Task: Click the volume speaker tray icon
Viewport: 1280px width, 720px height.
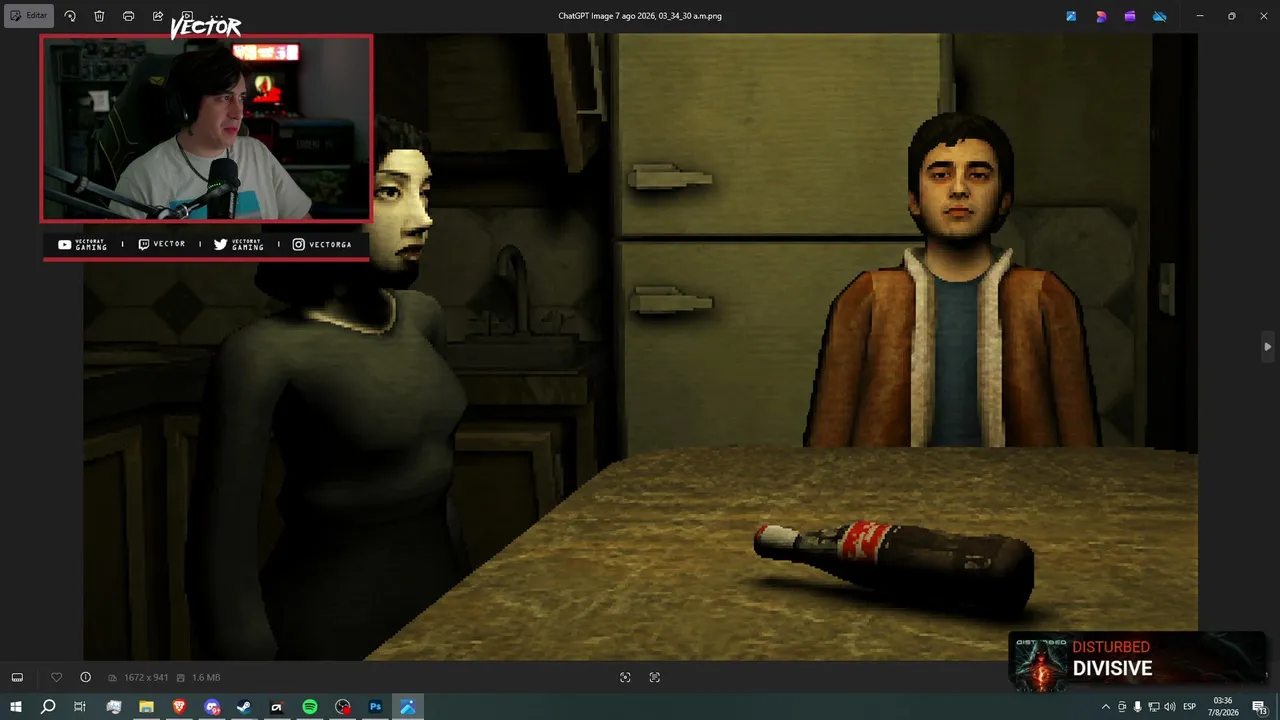Action: point(1171,707)
